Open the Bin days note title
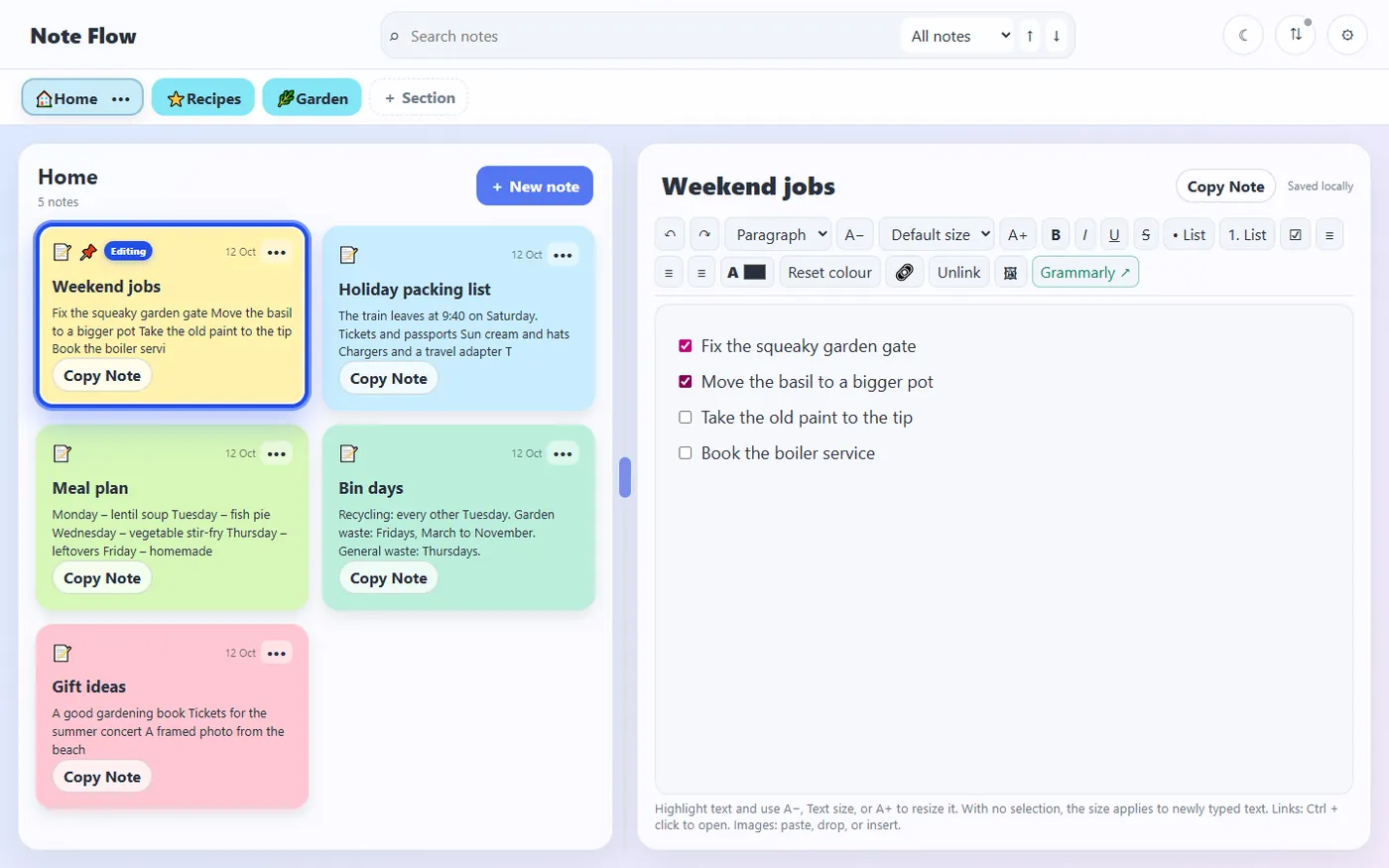This screenshot has width=1389, height=868. pos(371,487)
